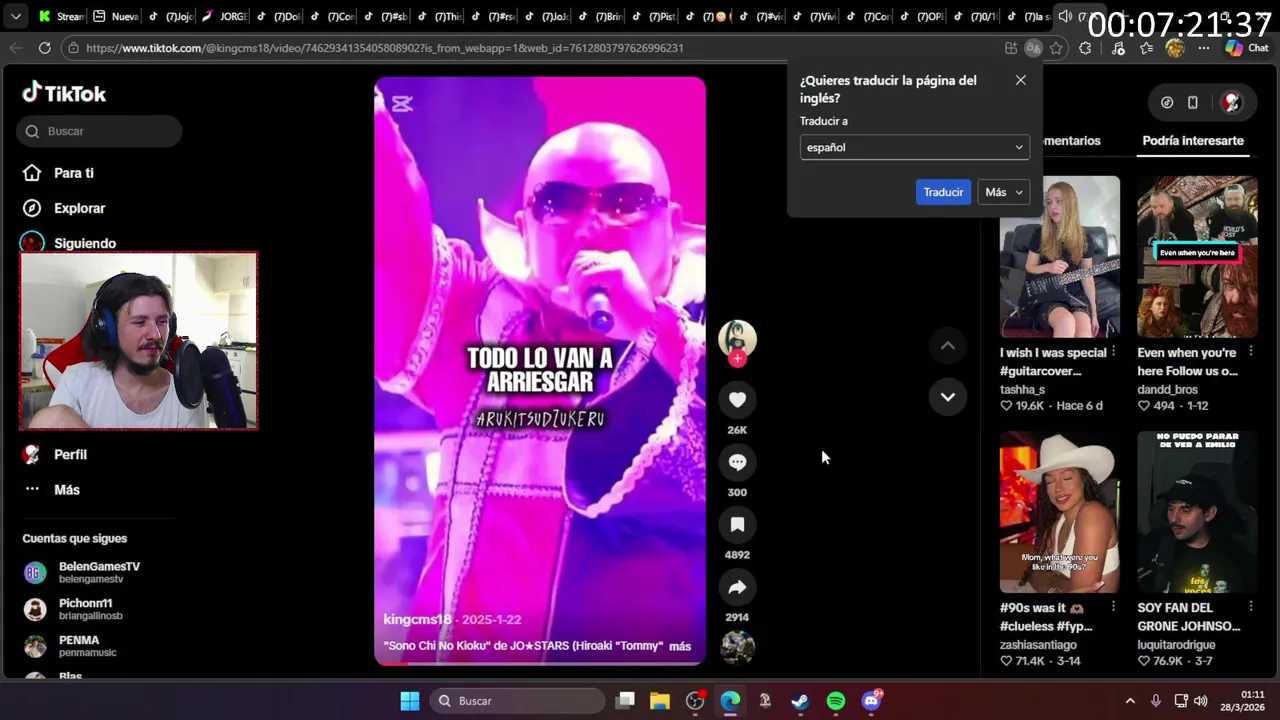Click the browser back arrow

tap(15, 48)
